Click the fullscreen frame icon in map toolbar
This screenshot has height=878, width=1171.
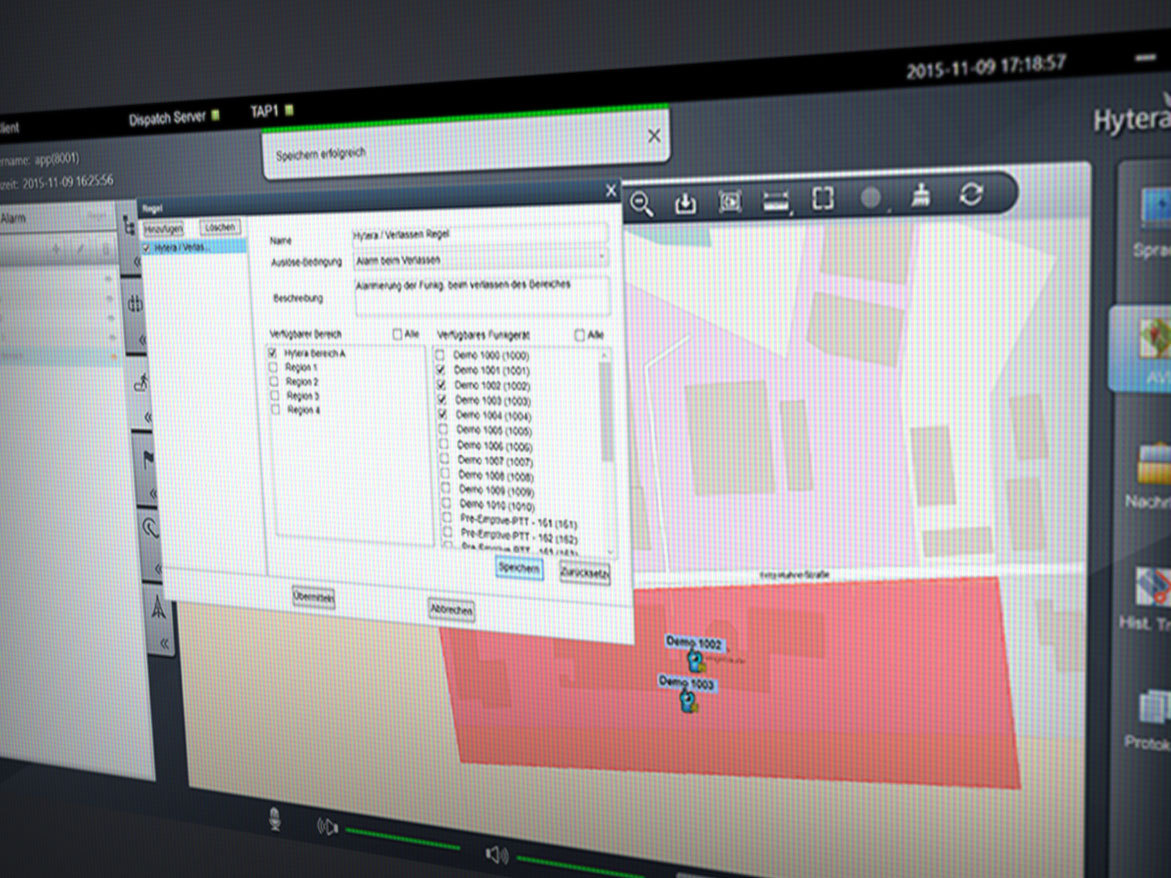822,198
